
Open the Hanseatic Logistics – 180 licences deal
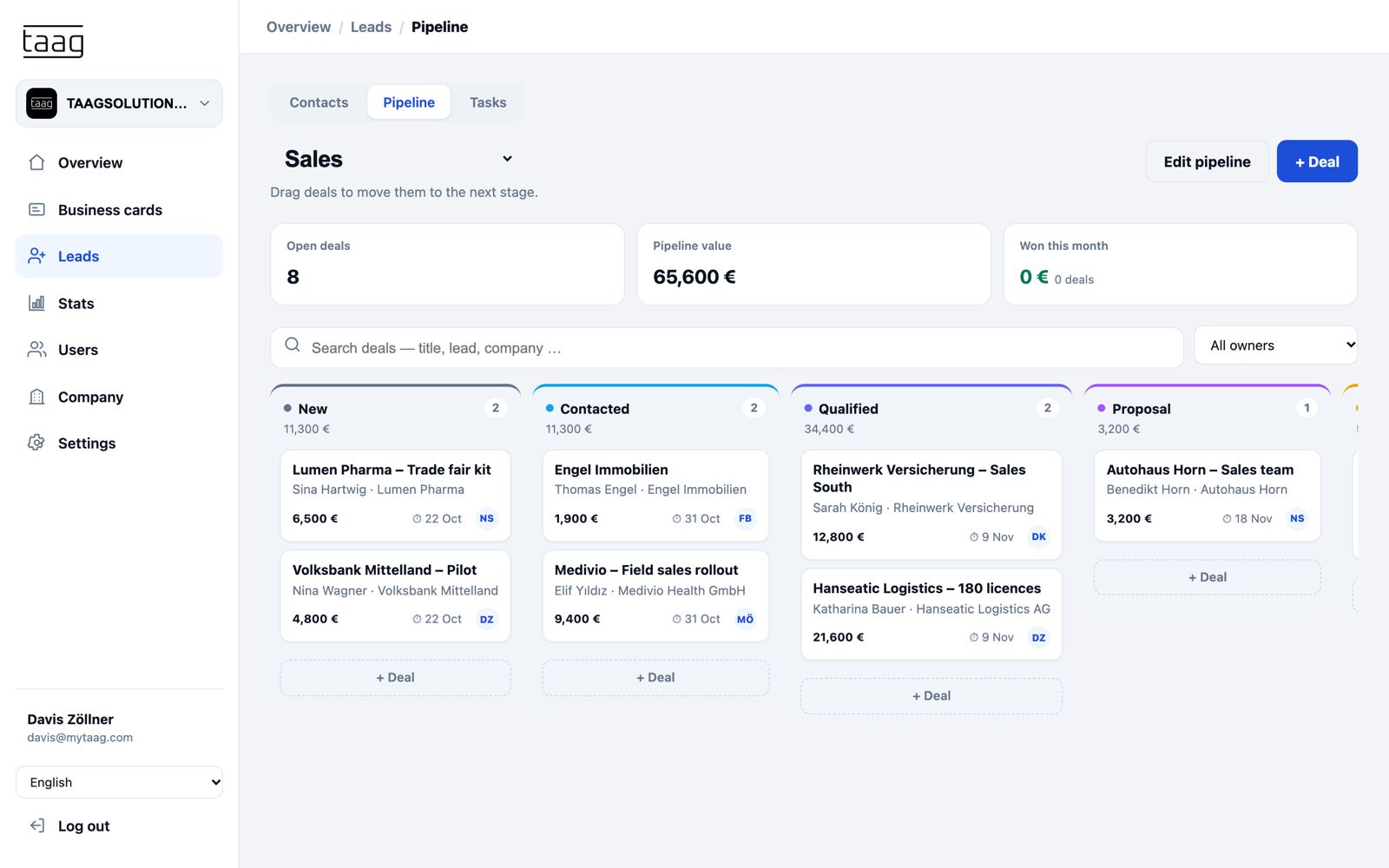[x=931, y=614]
